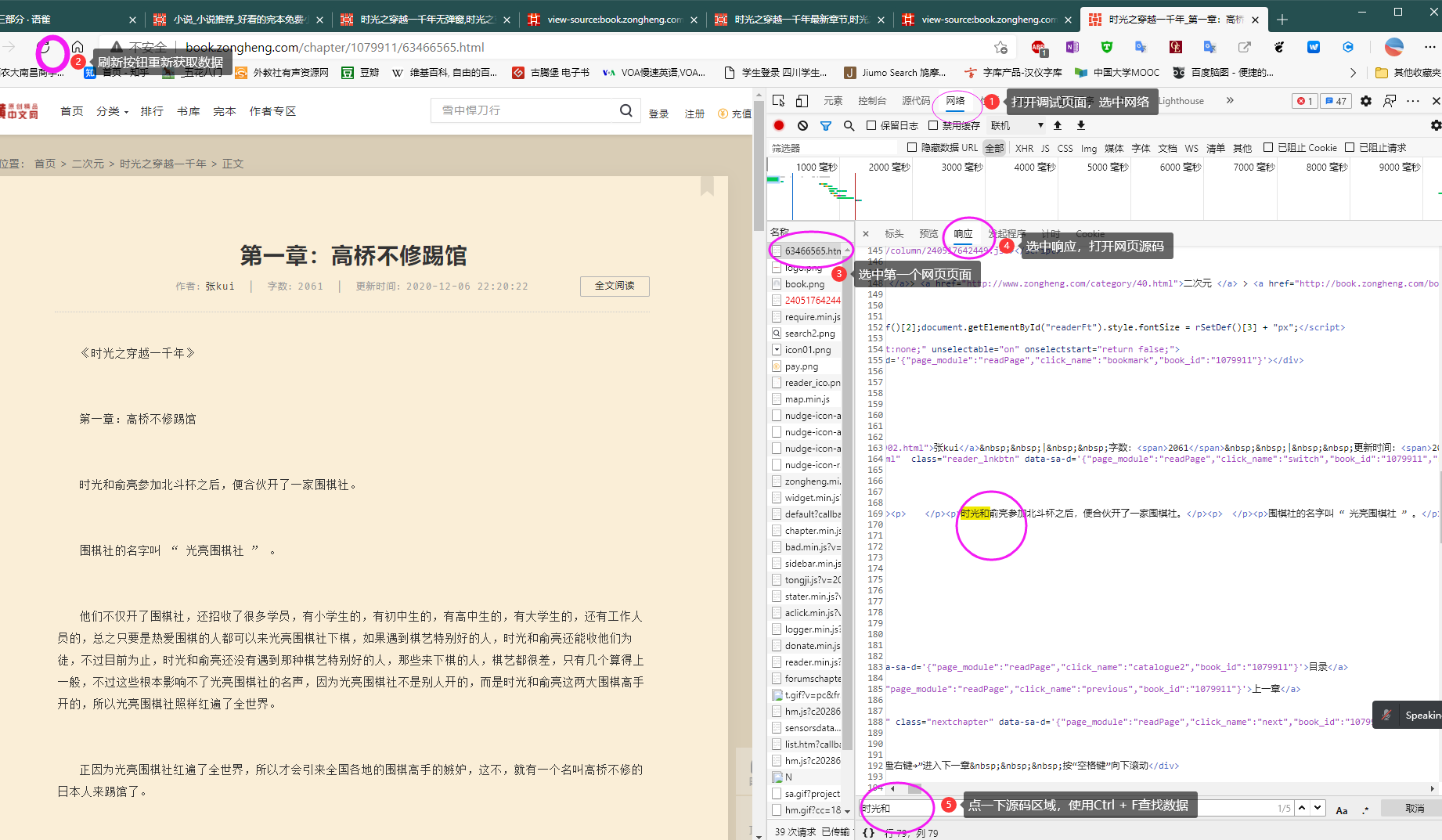Export the HAR file with the download arrow
The image size is (1442, 840).
[x=1081, y=125]
